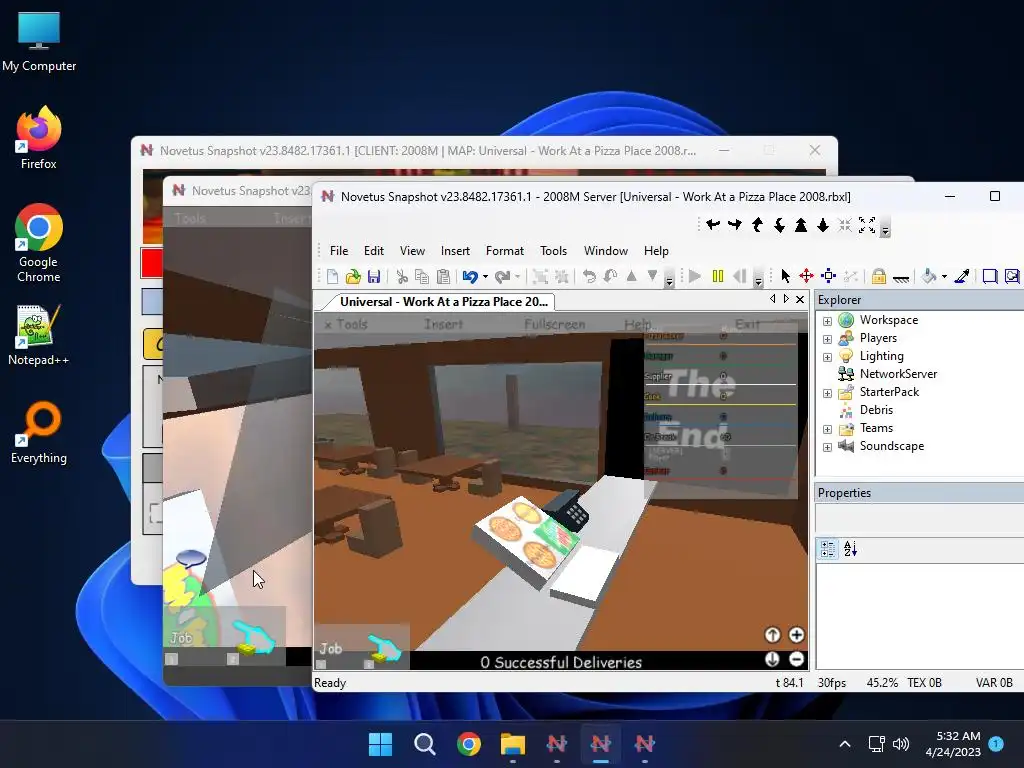The height and width of the screenshot is (768, 1024).
Task: Click the Cut scissors icon
Action: (x=402, y=277)
